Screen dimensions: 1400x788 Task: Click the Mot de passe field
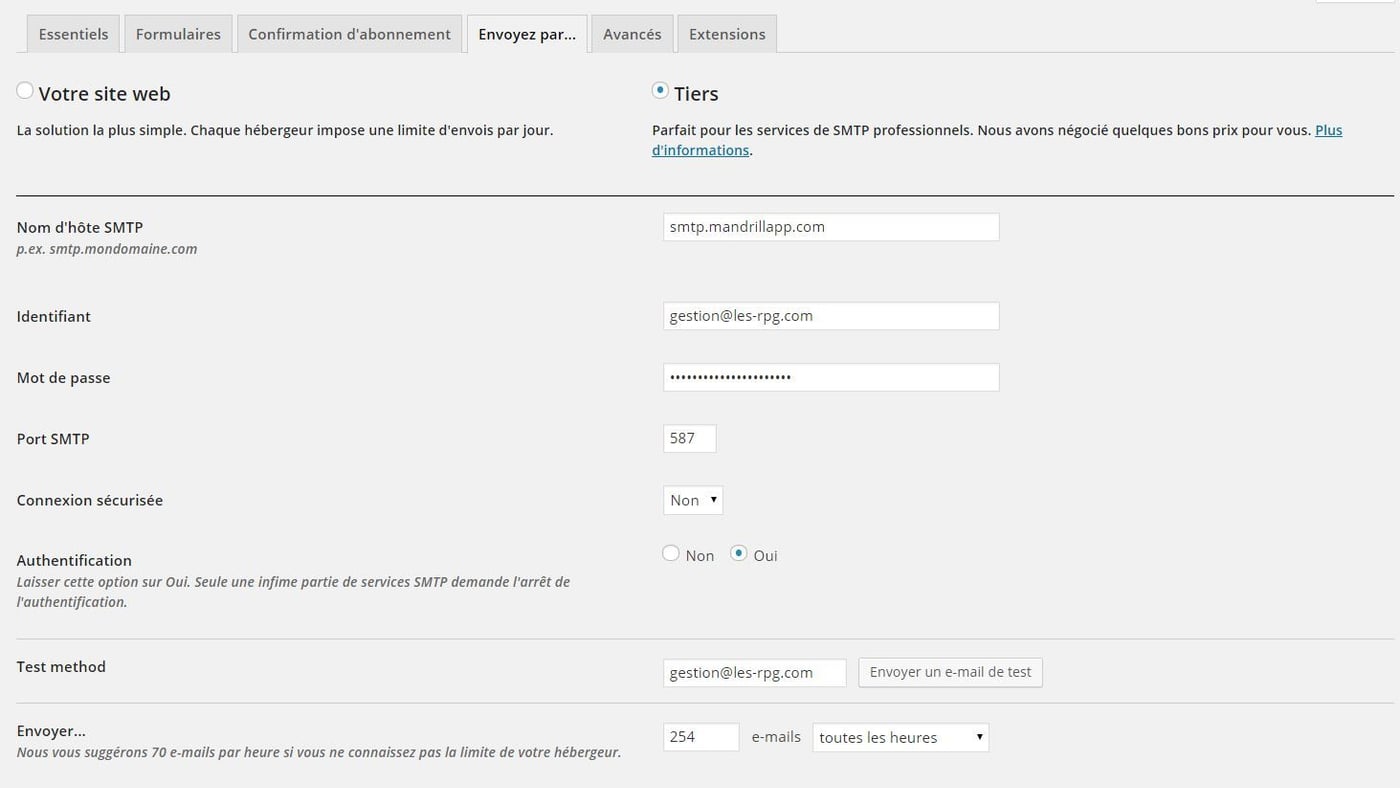(x=830, y=377)
